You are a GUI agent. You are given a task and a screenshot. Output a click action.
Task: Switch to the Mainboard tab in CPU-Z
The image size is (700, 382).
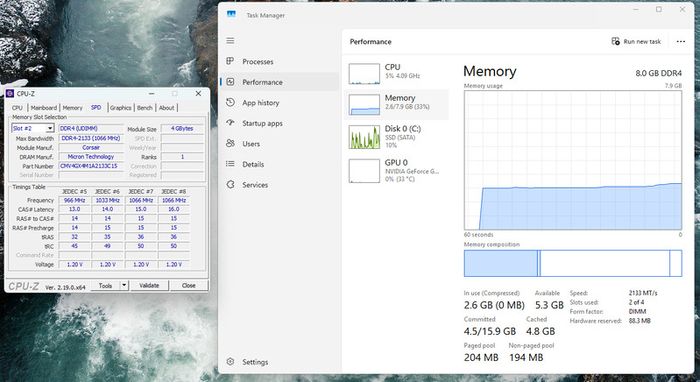(44, 108)
